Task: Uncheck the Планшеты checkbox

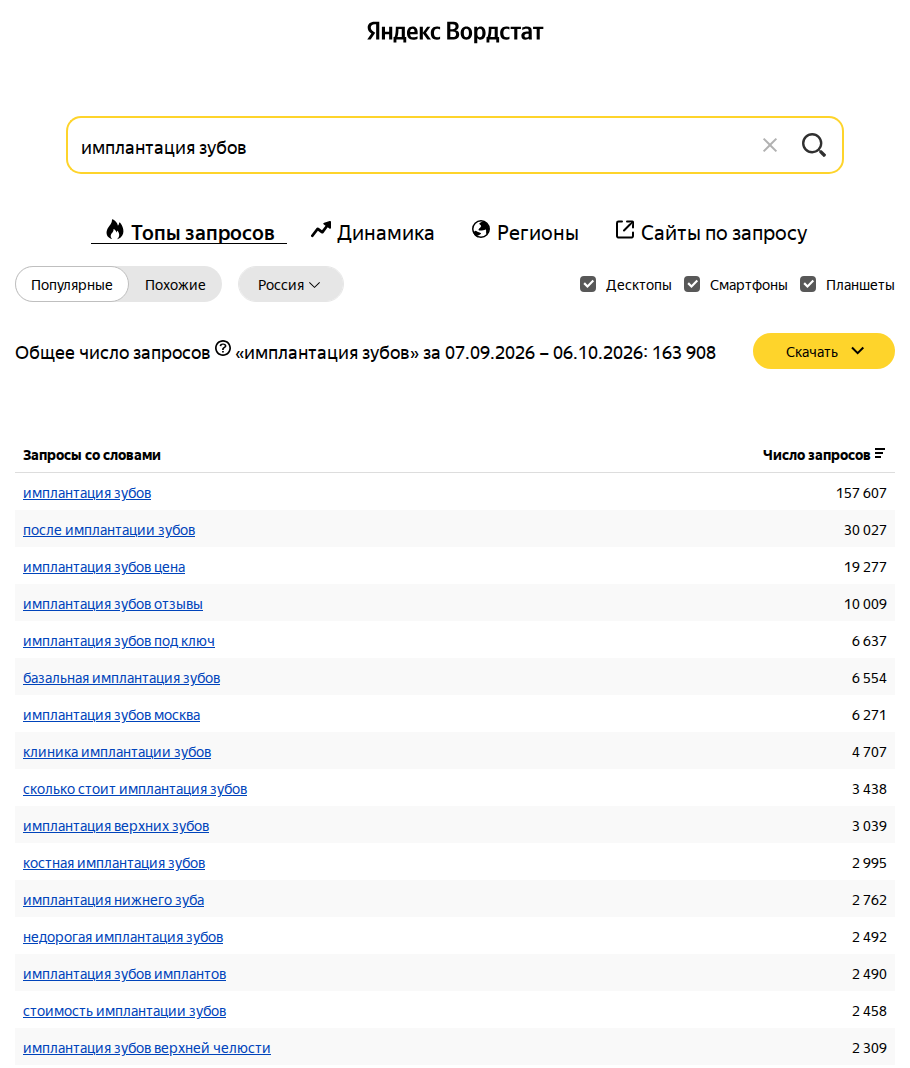Action: [808, 284]
